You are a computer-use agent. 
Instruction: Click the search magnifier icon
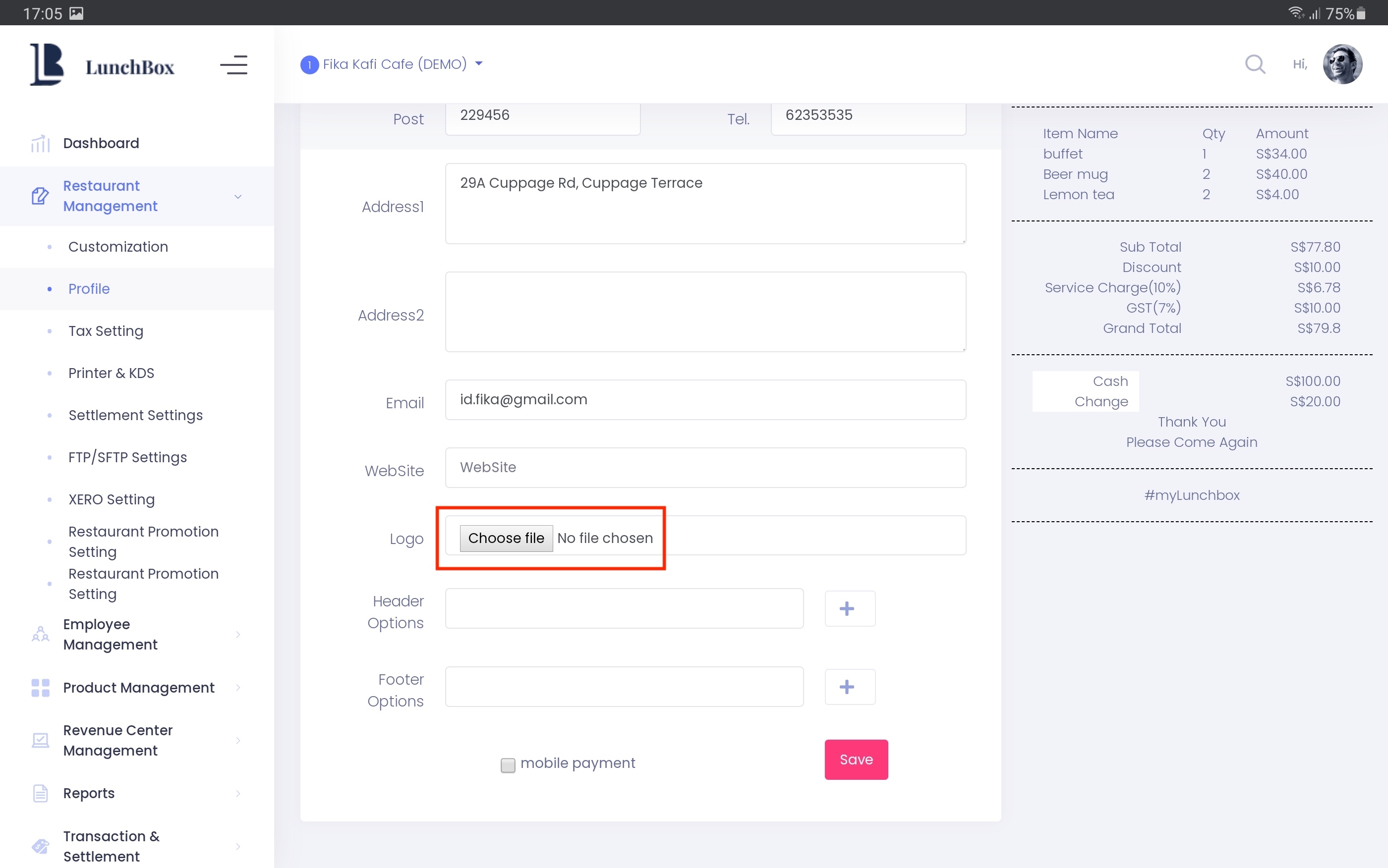point(1255,64)
